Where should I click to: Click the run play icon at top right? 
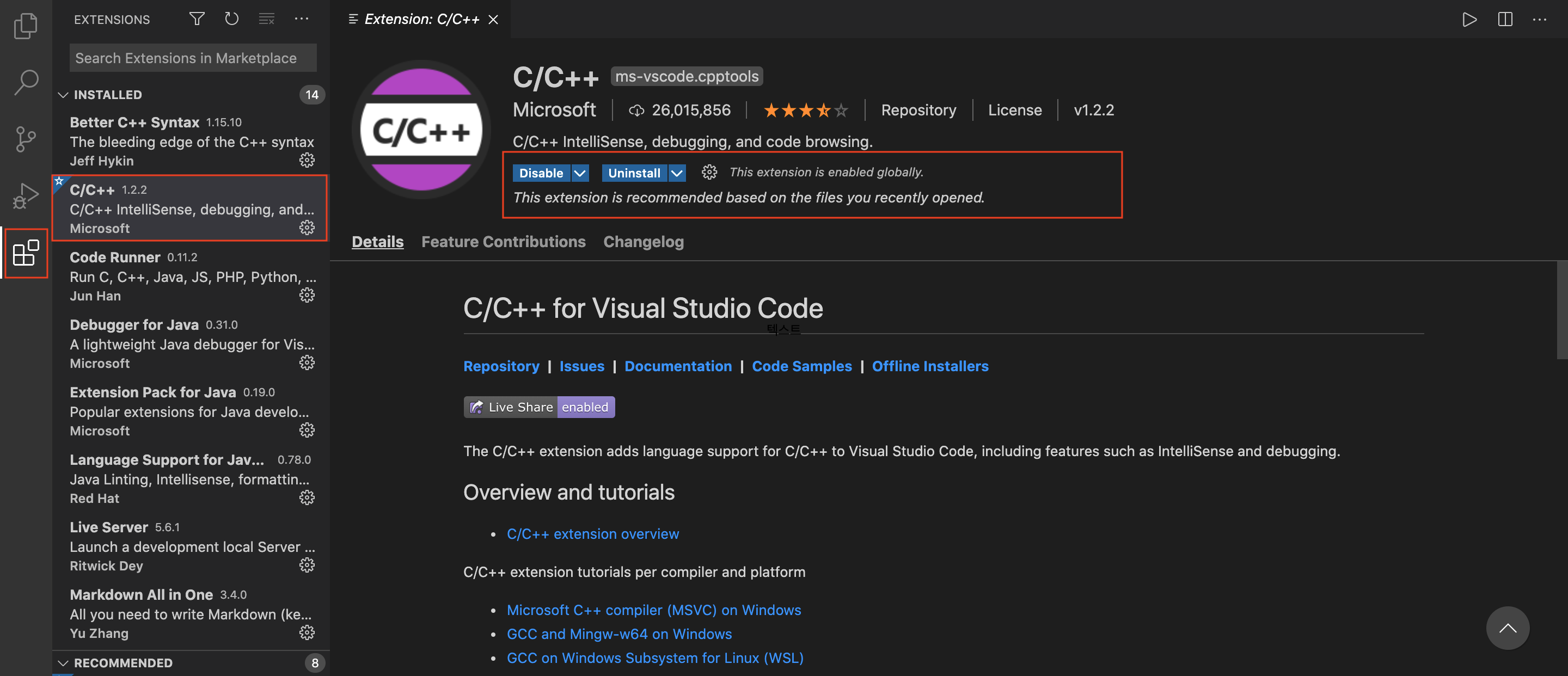pos(1469,20)
